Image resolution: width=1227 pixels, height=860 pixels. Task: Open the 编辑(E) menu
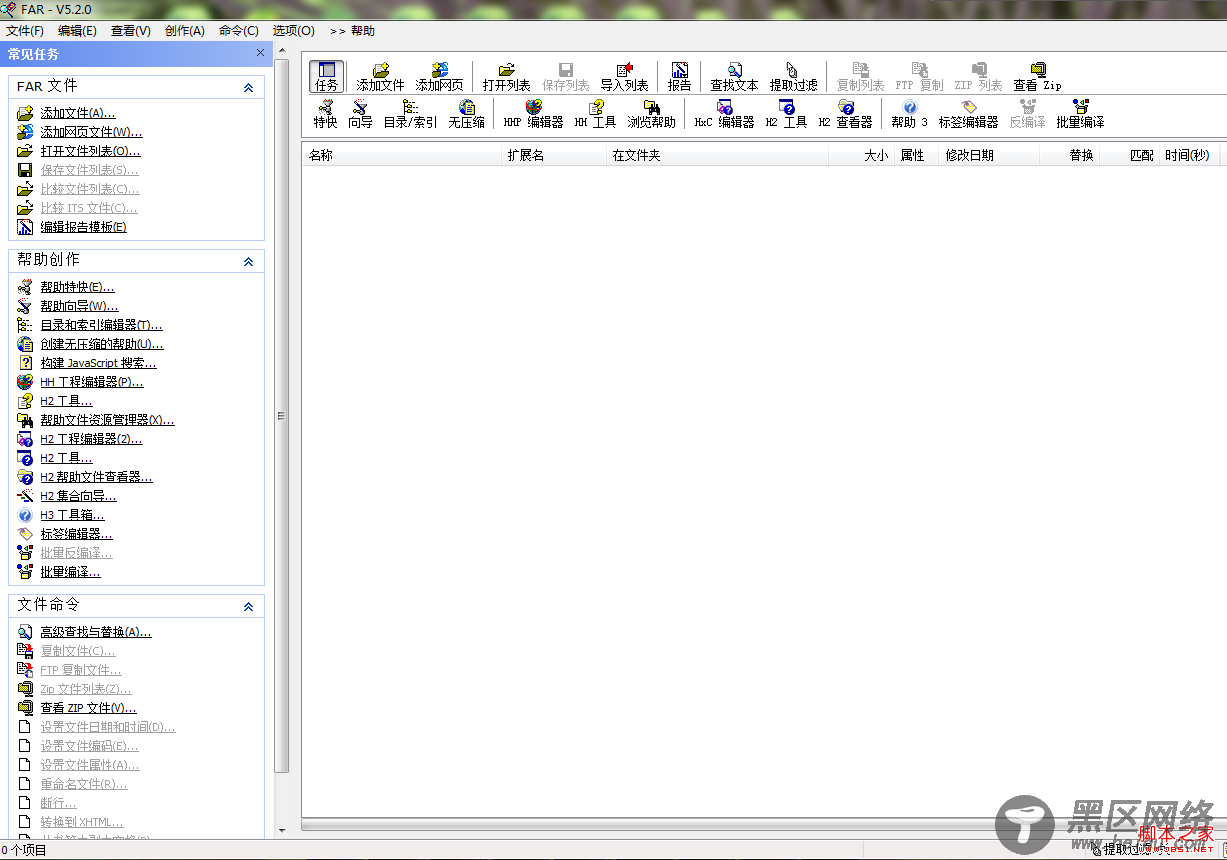tap(78, 31)
